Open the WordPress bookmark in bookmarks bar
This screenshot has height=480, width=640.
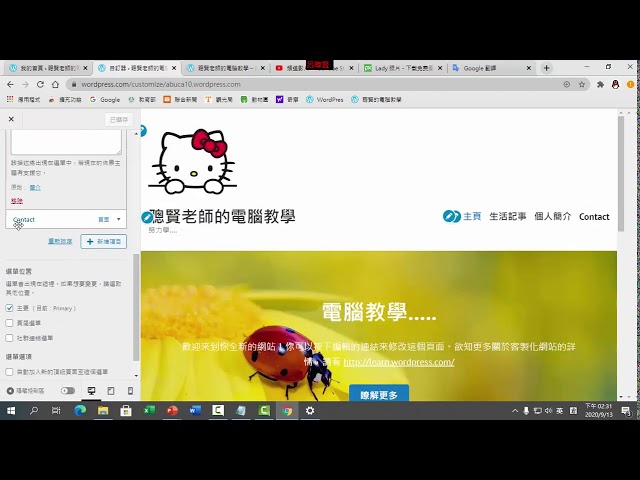pyautogui.click(x=325, y=99)
